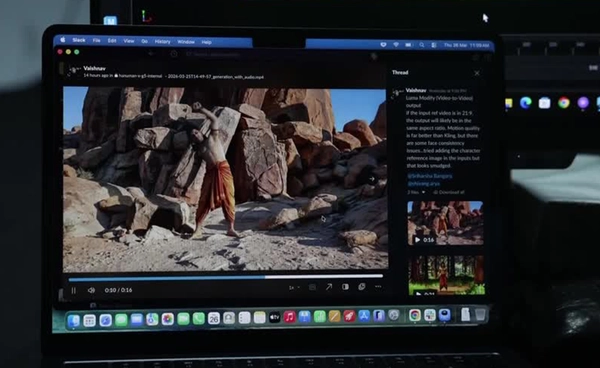Collapse the 2 files dropdown in thread
Image resolution: width=600 pixels, height=368 pixels.
tap(416, 192)
